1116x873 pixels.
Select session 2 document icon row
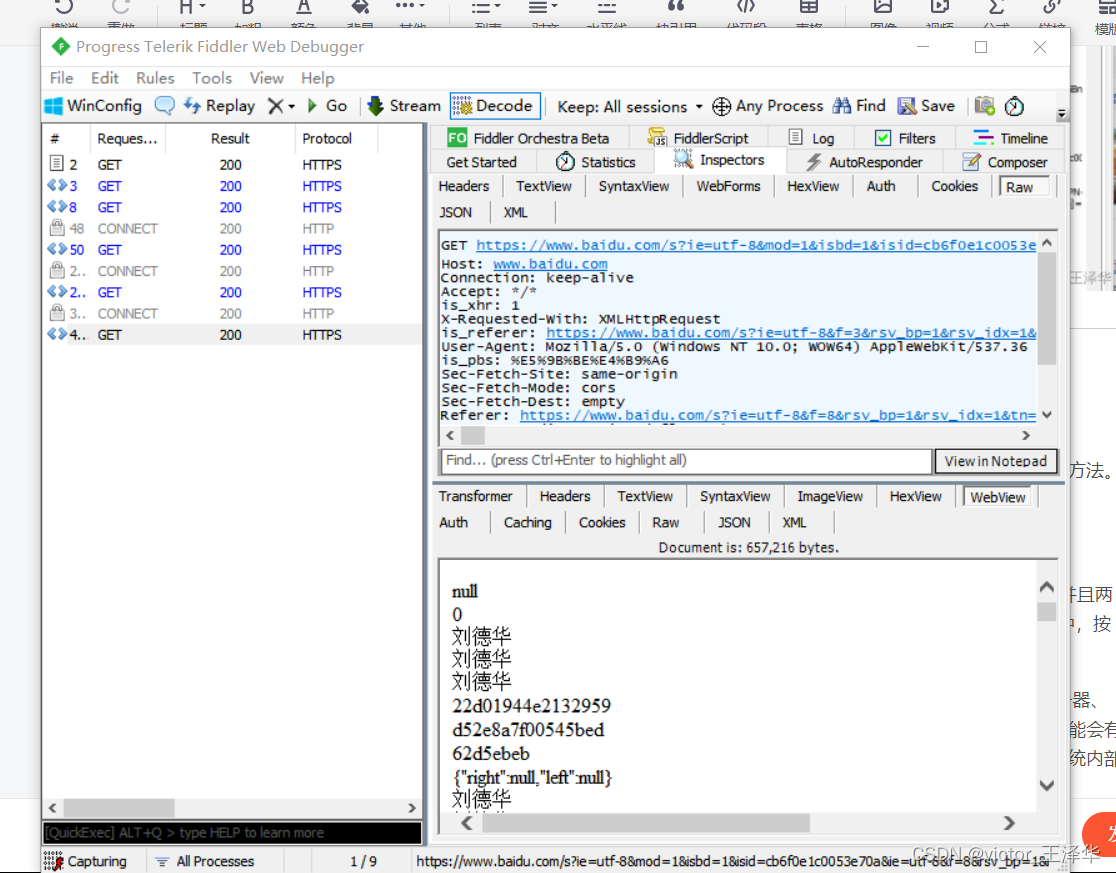pos(56,164)
